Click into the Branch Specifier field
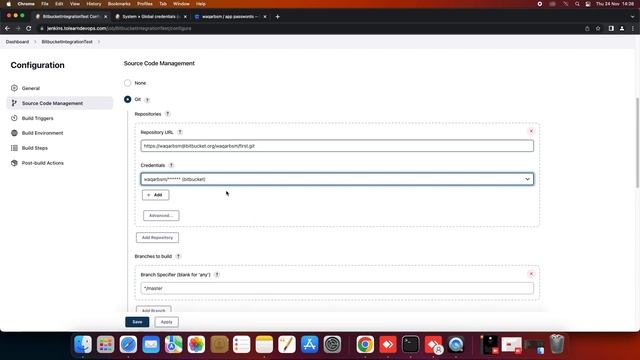The height and width of the screenshot is (360, 640). pos(337,288)
